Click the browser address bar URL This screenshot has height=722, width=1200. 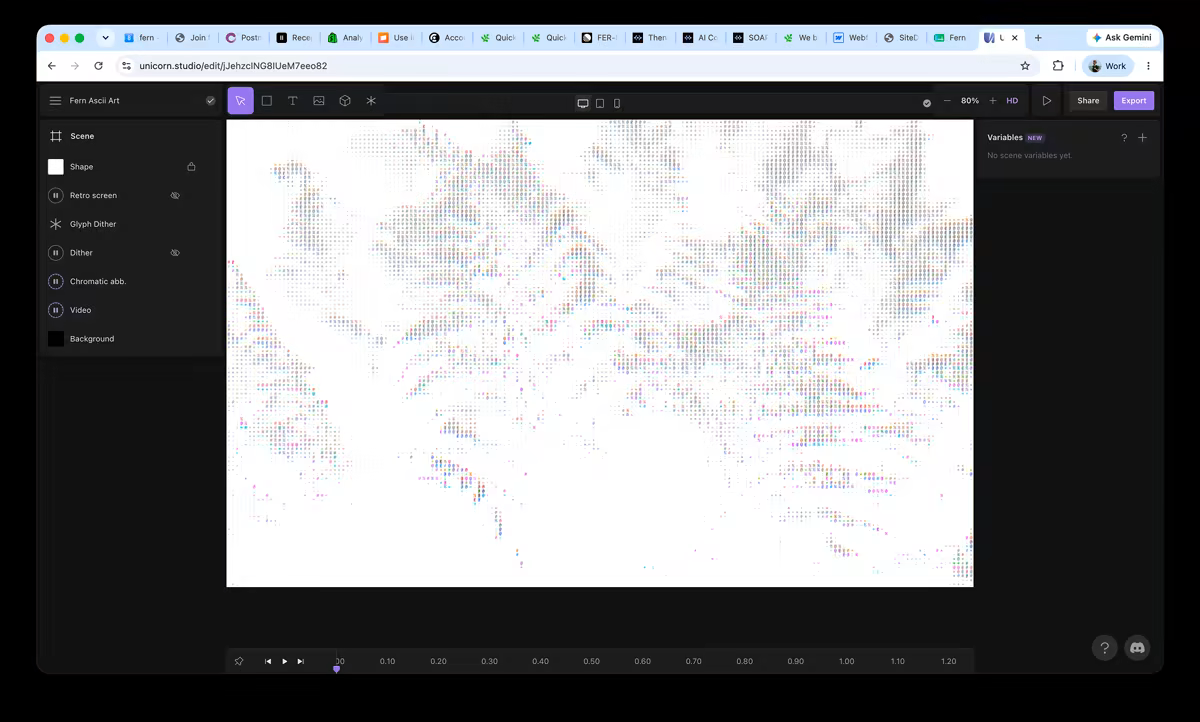[233, 66]
